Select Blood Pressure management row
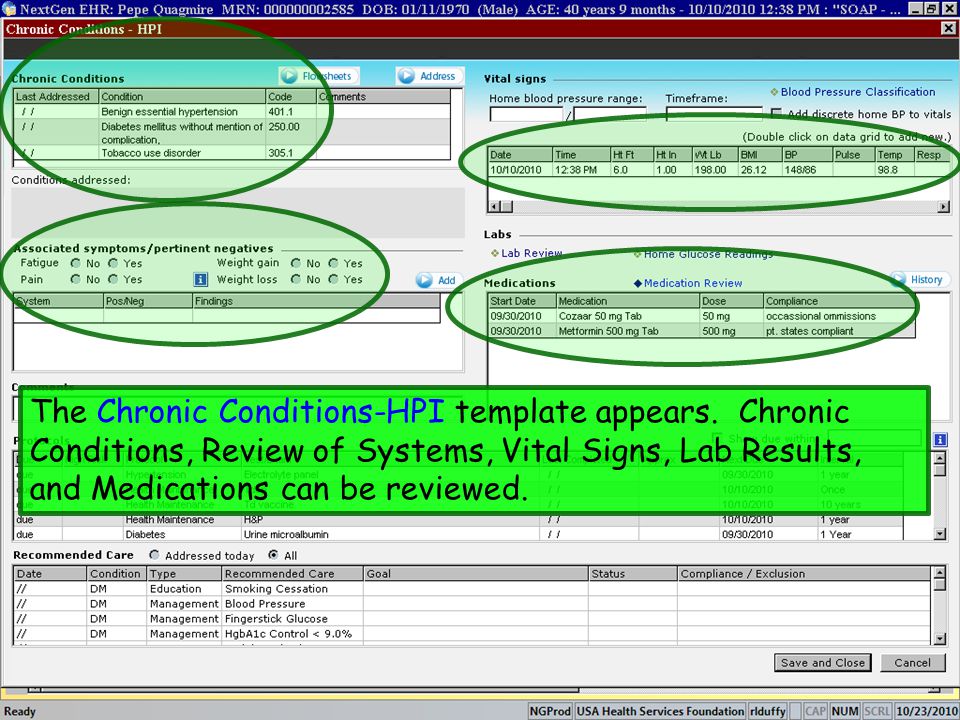Viewport: 960px width, 720px height. tap(471, 604)
